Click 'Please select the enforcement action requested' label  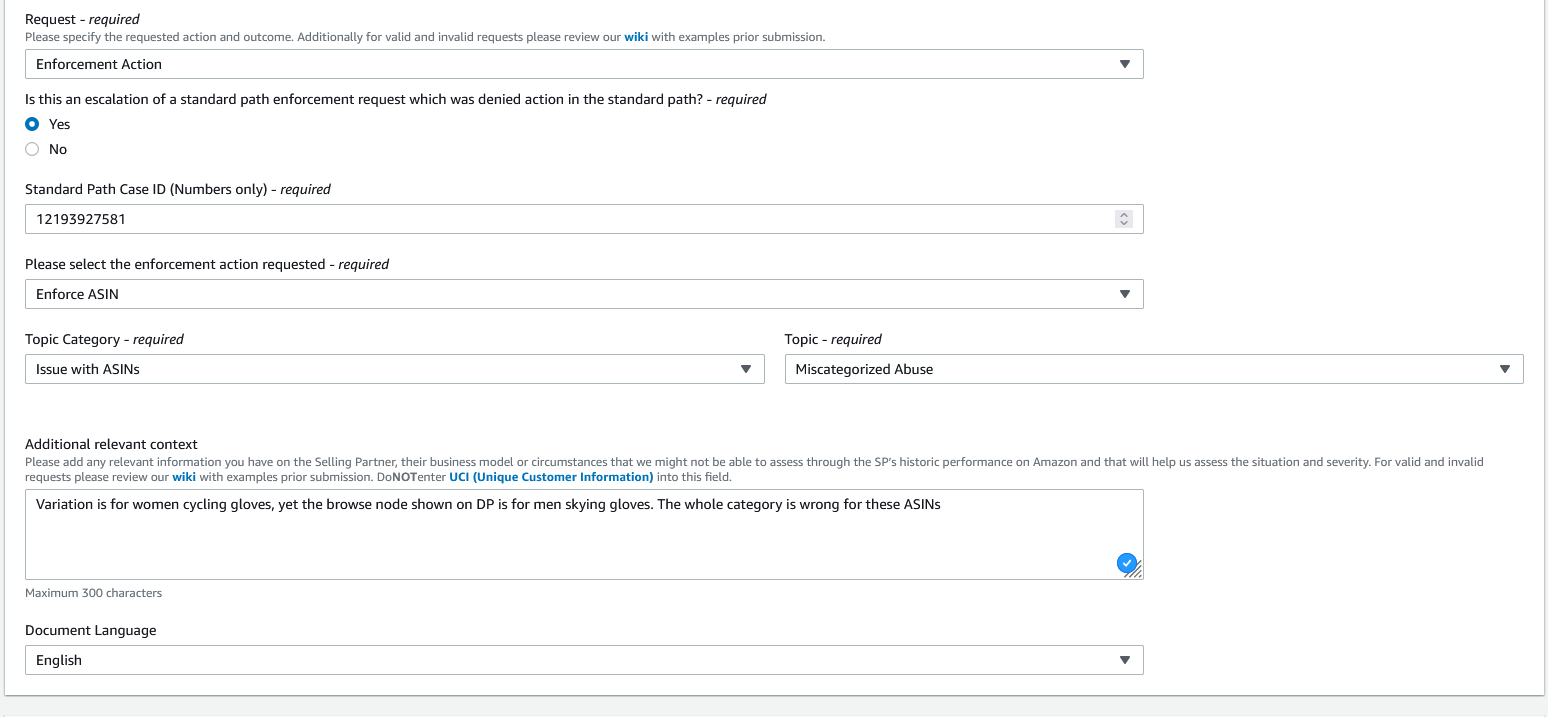(207, 264)
